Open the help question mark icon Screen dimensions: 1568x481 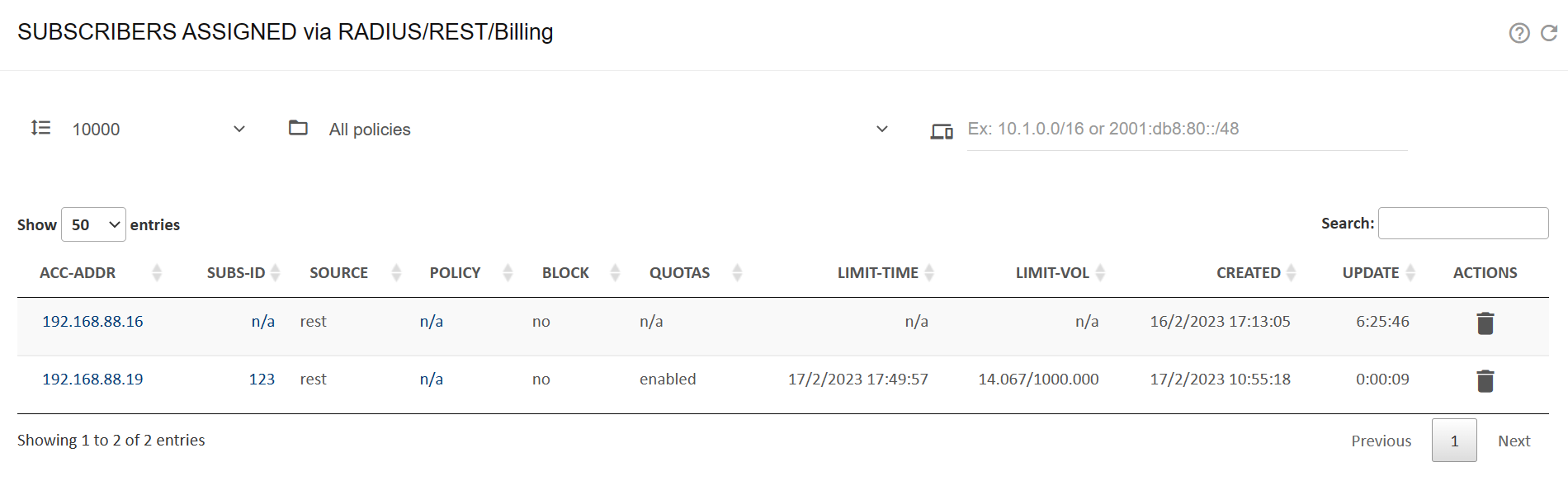1521,33
